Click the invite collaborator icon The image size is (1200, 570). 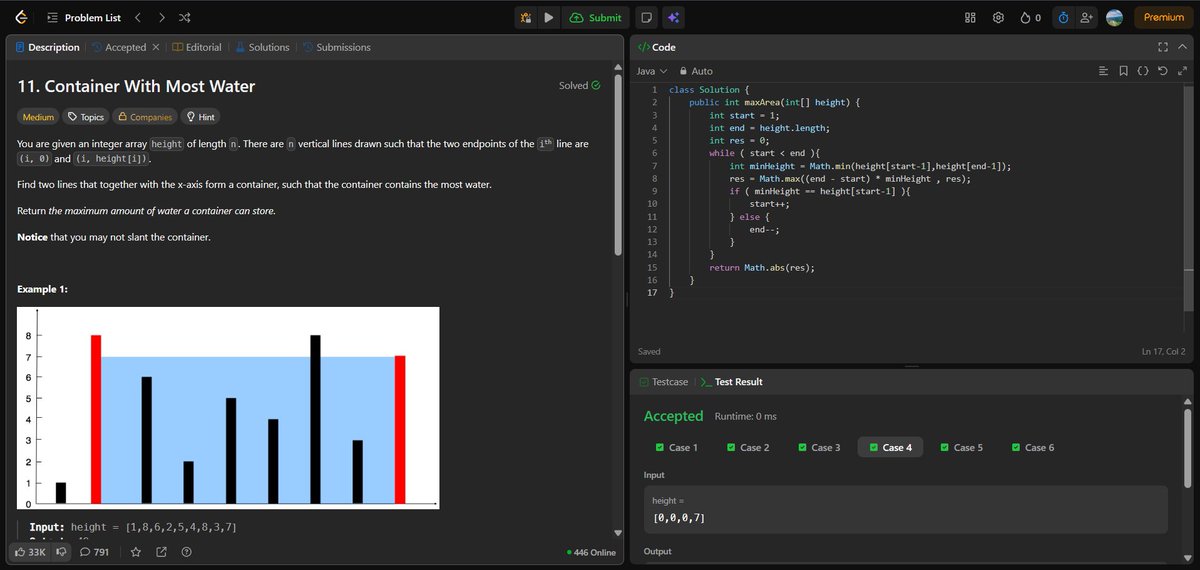1087,17
